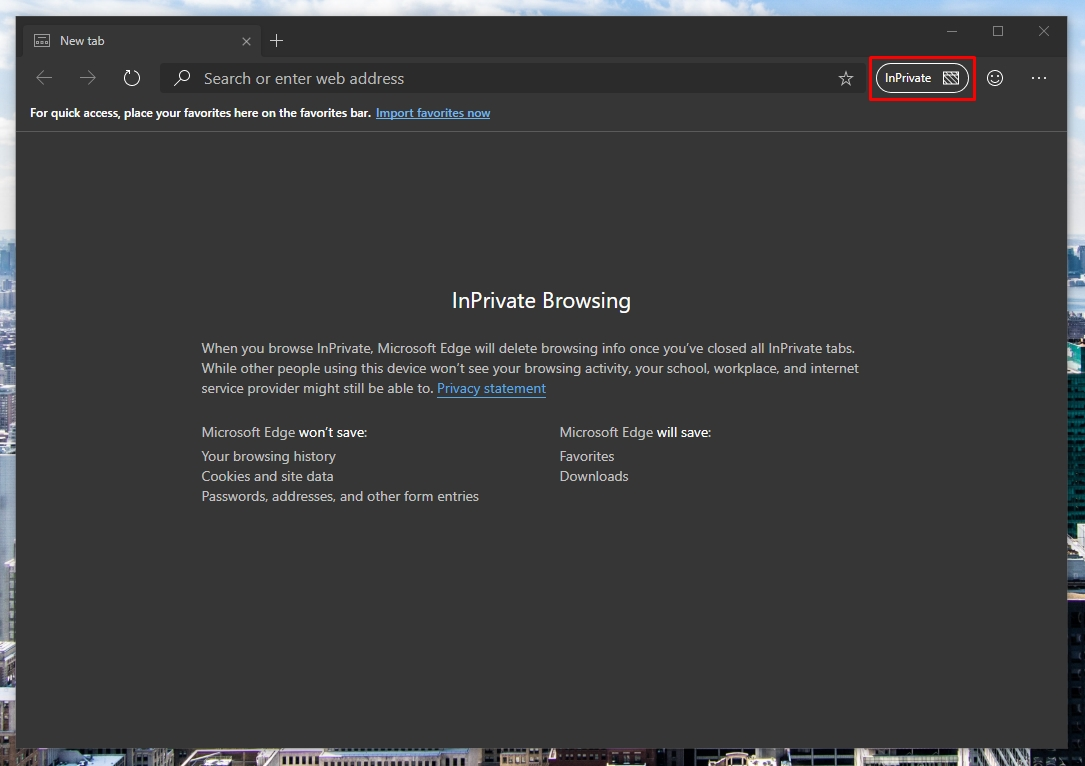Image resolution: width=1085 pixels, height=766 pixels.
Task: Close the Edge window
Action: pos(1043,32)
